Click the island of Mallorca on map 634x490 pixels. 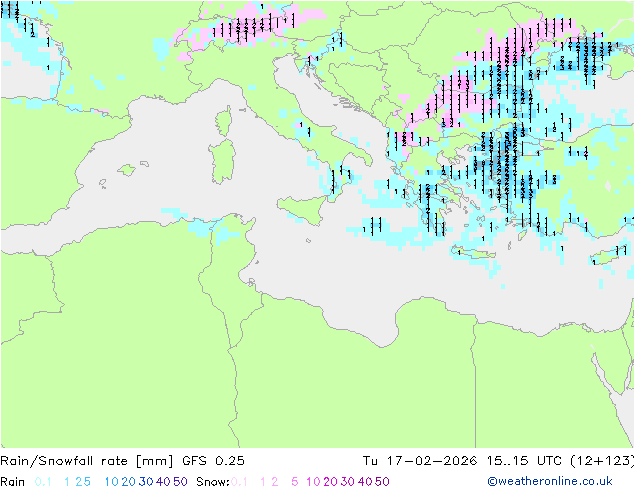tap(127, 170)
